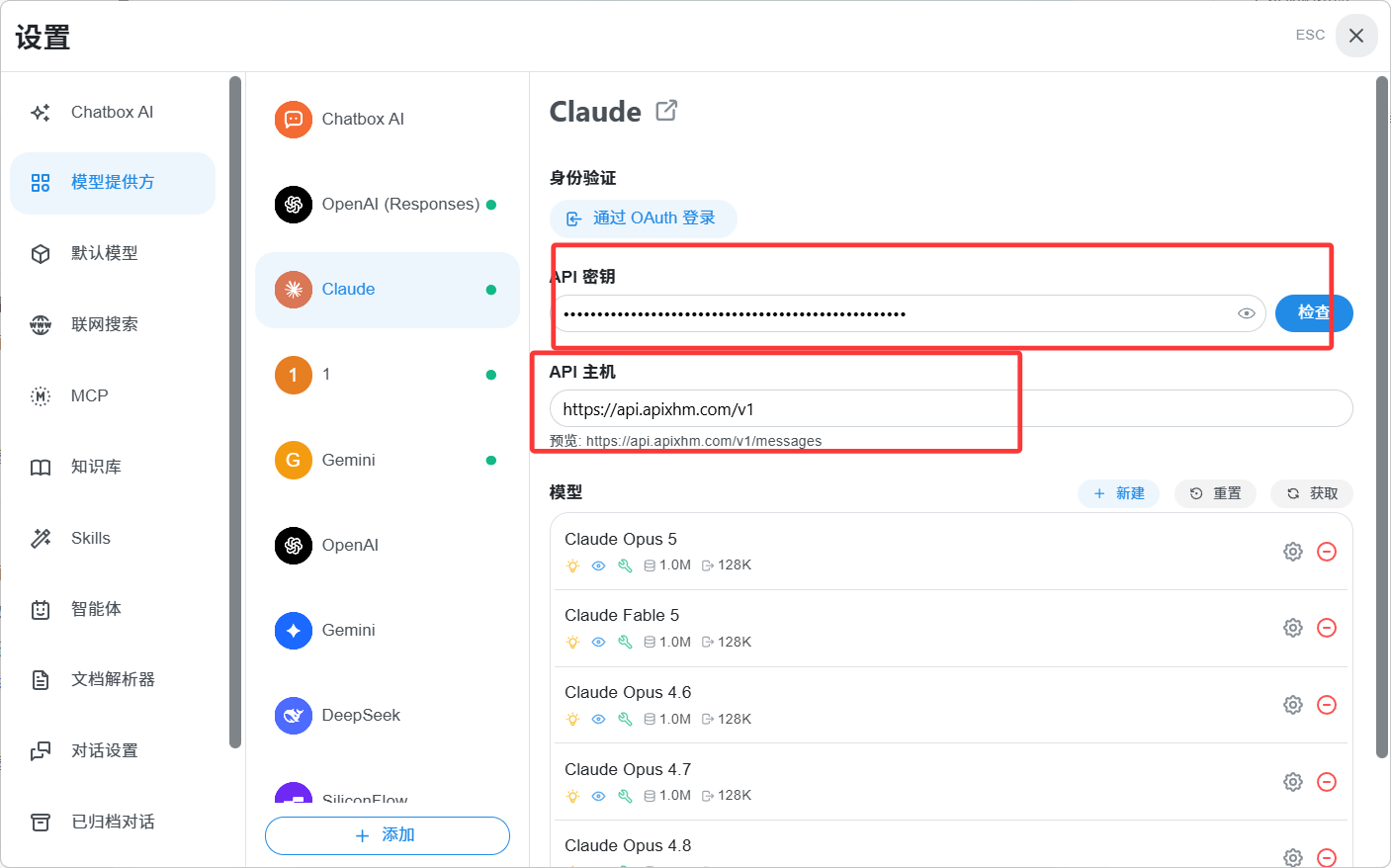Show the hidden API key with eye icon
Viewport: 1391px width, 868px height.
(x=1247, y=313)
